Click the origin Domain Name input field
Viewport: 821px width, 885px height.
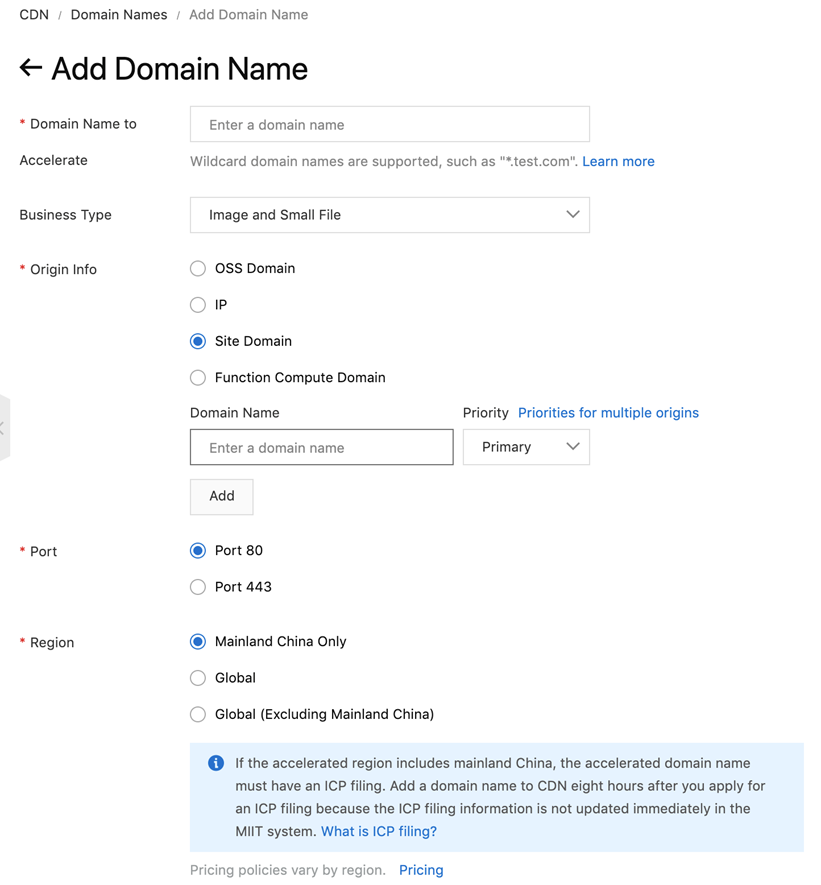[x=321, y=448]
